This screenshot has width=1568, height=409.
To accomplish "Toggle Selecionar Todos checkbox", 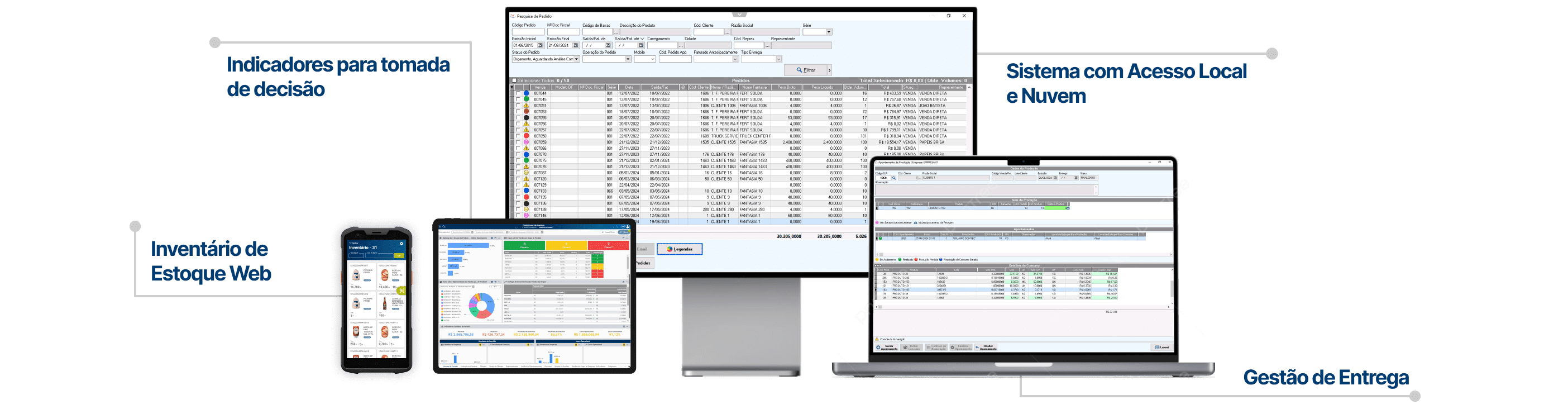I will click(x=514, y=81).
